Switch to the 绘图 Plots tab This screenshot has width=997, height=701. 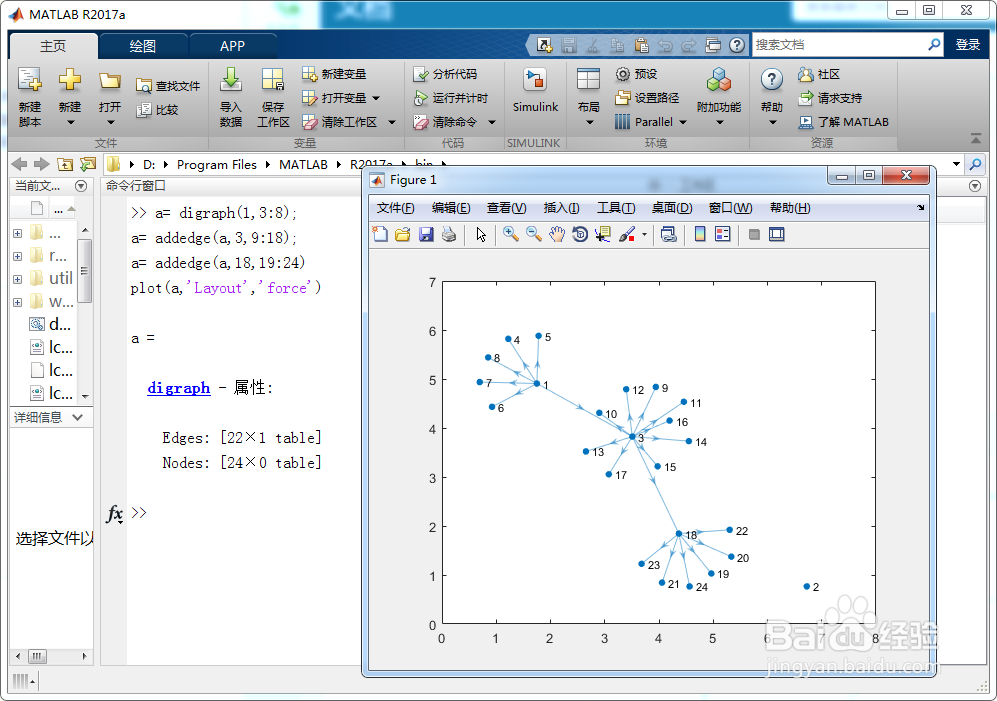(142, 46)
